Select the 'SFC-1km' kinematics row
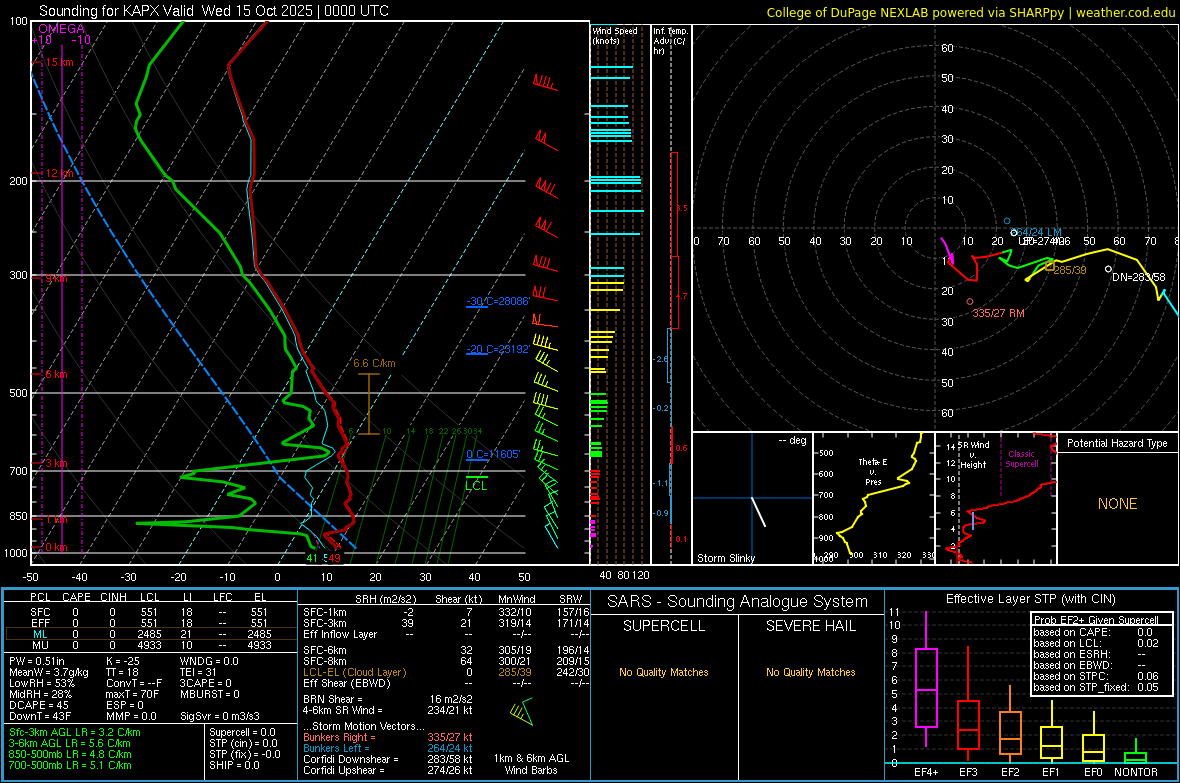1180x783 pixels. pyautogui.click(x=446, y=612)
